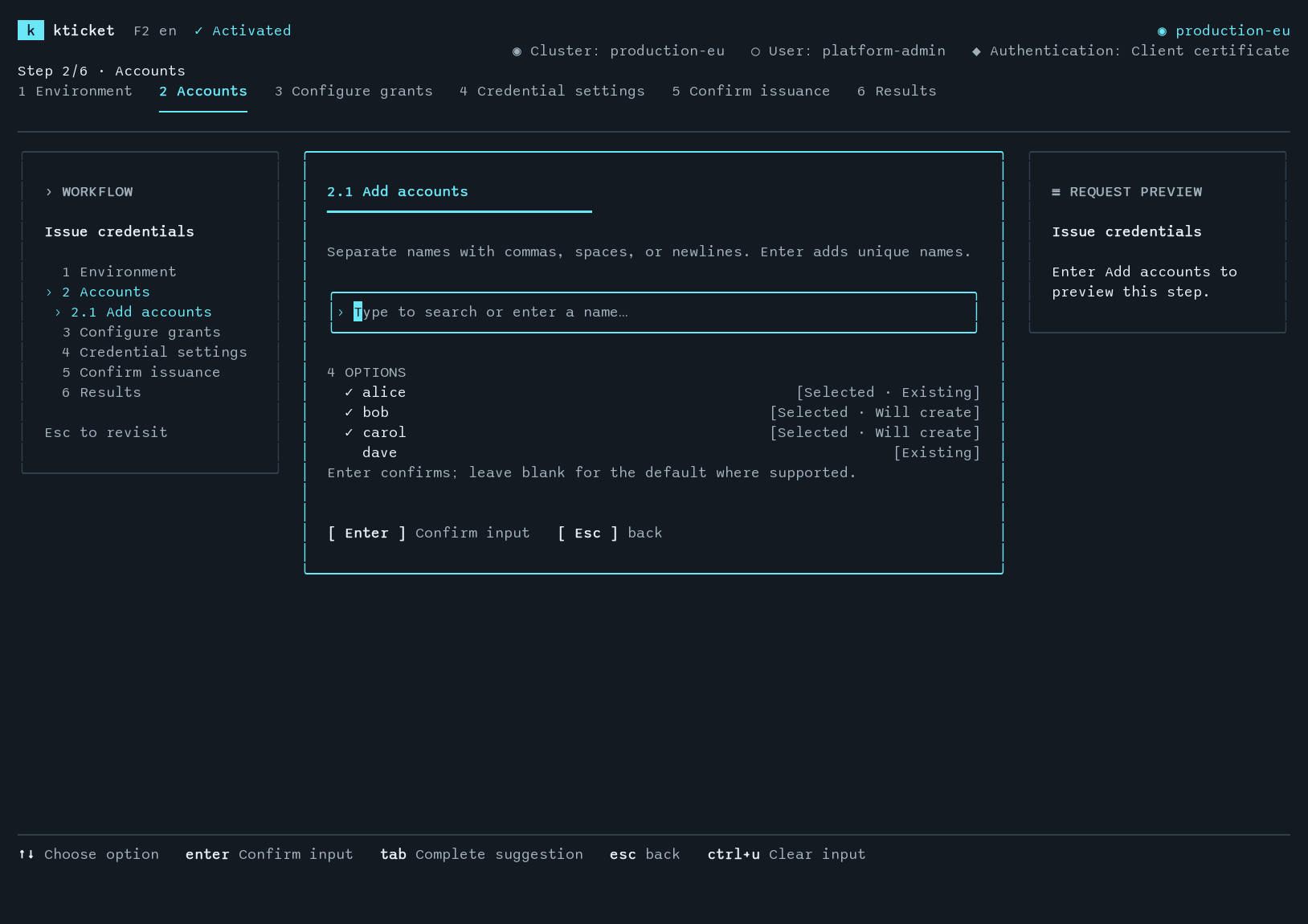Open the 5 Confirm issuance step tab

tap(751, 91)
